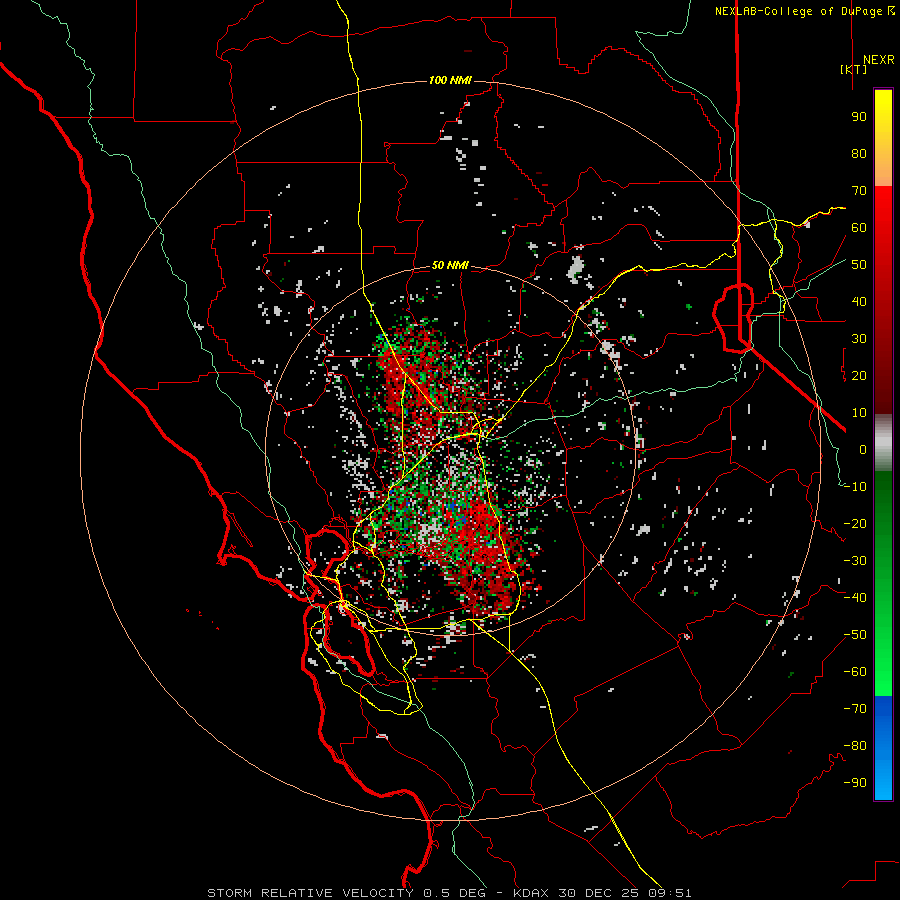Click the -90 scale label
Image resolution: width=900 pixels, height=900 pixels.
(855, 783)
